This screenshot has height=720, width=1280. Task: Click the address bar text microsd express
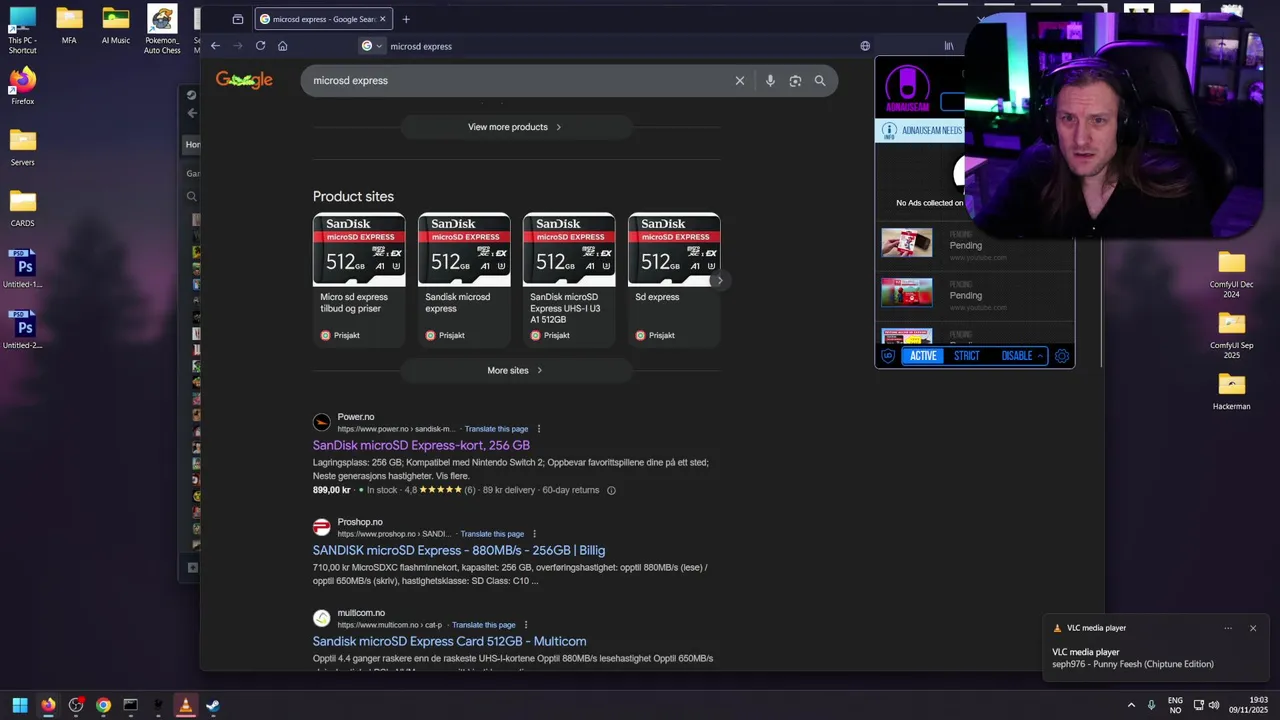point(421,46)
